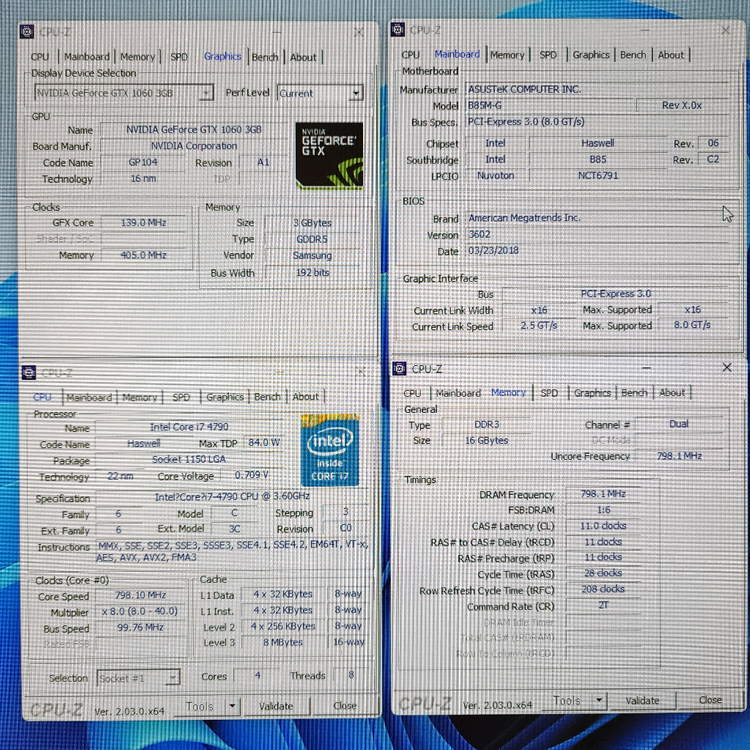
Task: Click Core Speed value 798.10 MHz
Action: click(x=141, y=595)
